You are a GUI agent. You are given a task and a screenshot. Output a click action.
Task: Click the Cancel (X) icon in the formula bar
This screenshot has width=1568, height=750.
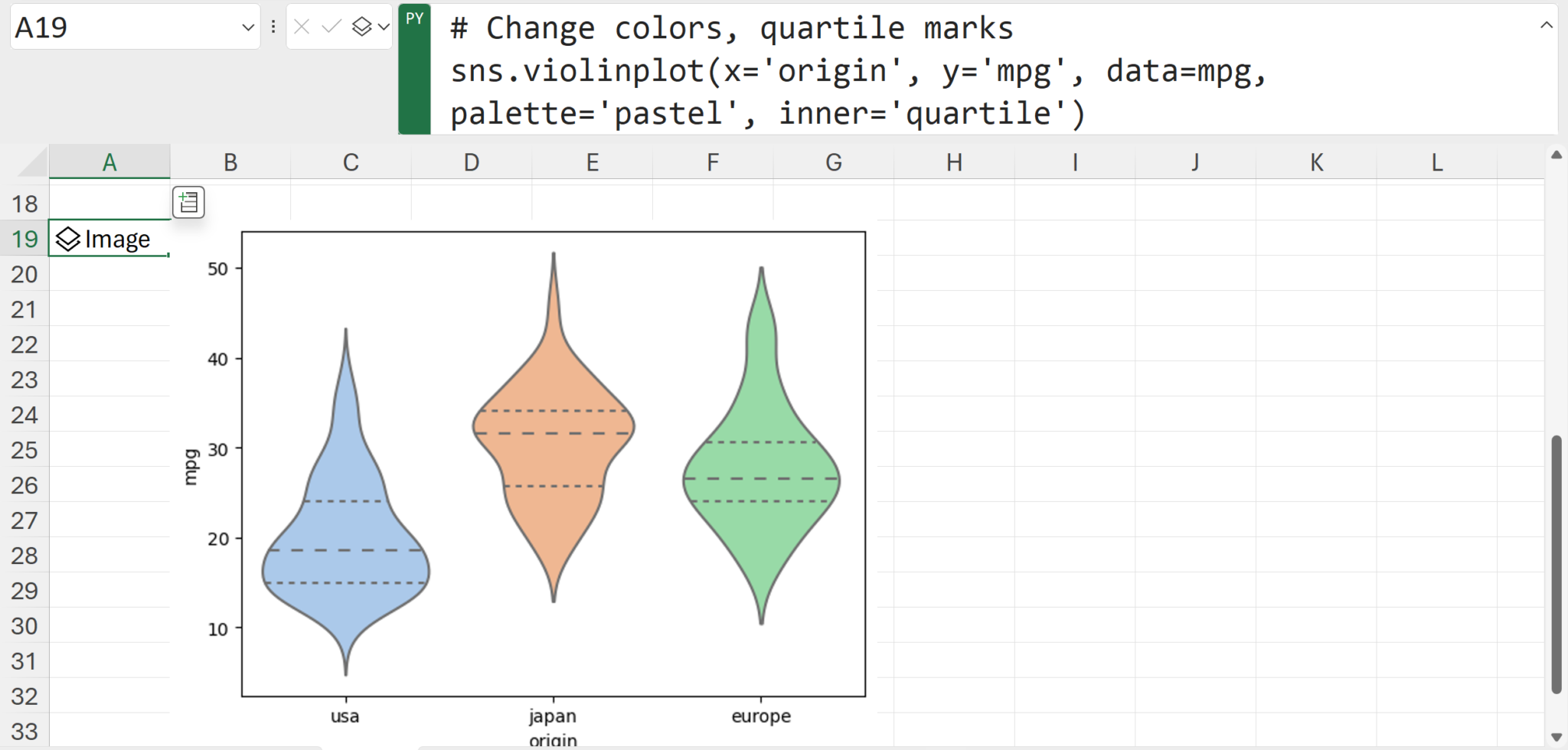pyautogui.click(x=302, y=25)
